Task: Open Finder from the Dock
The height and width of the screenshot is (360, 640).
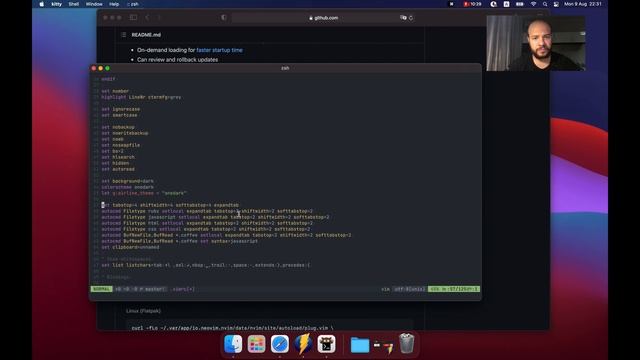Action: point(233,344)
